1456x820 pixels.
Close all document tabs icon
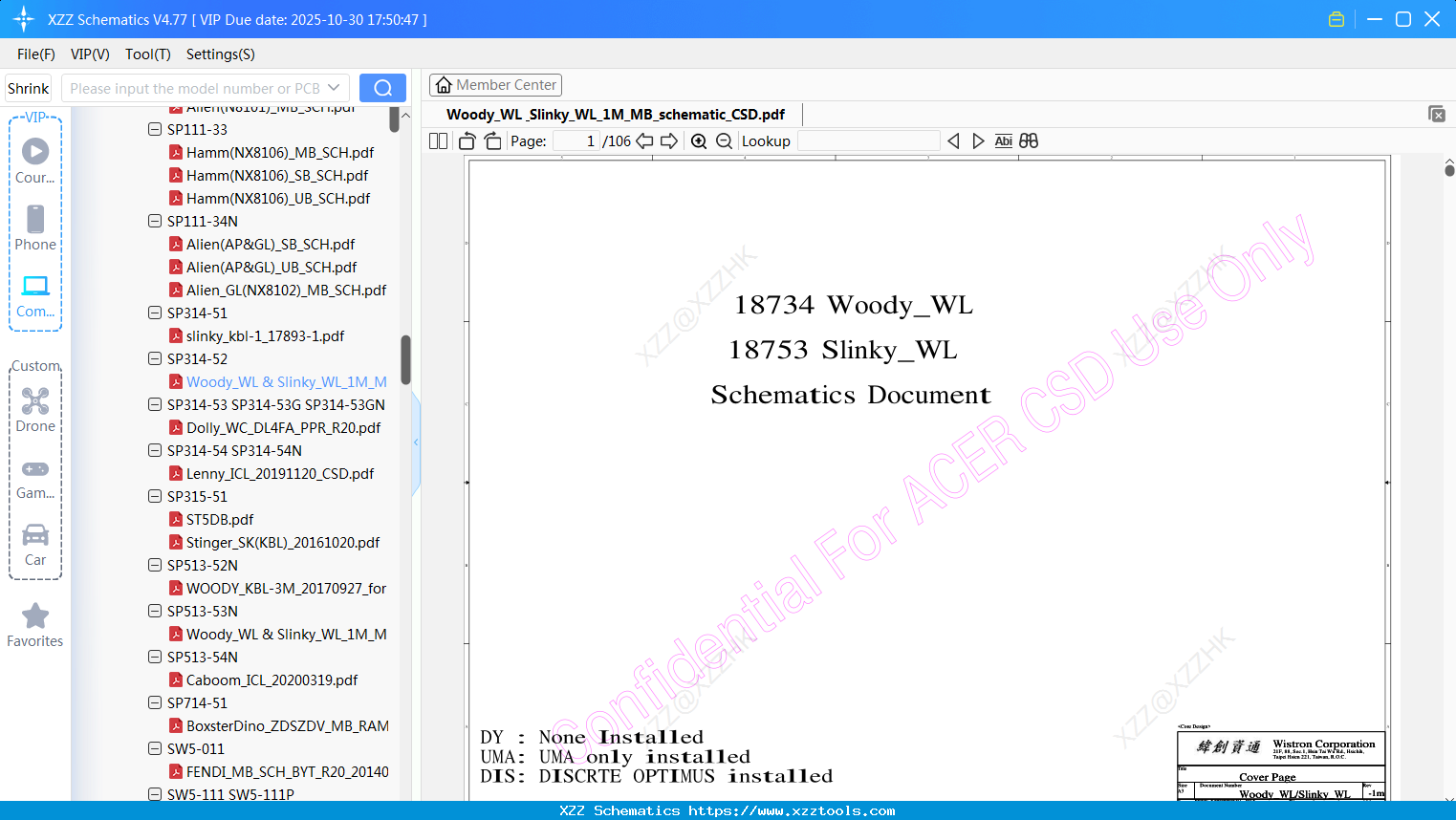1437,114
